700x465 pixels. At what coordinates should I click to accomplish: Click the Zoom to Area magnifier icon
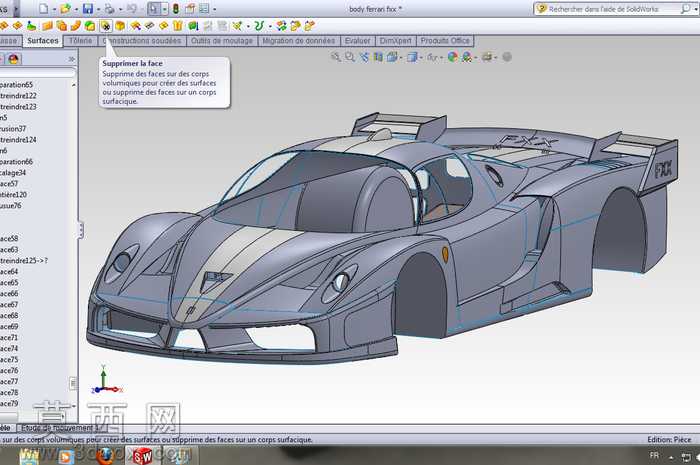pyautogui.click(x=350, y=57)
